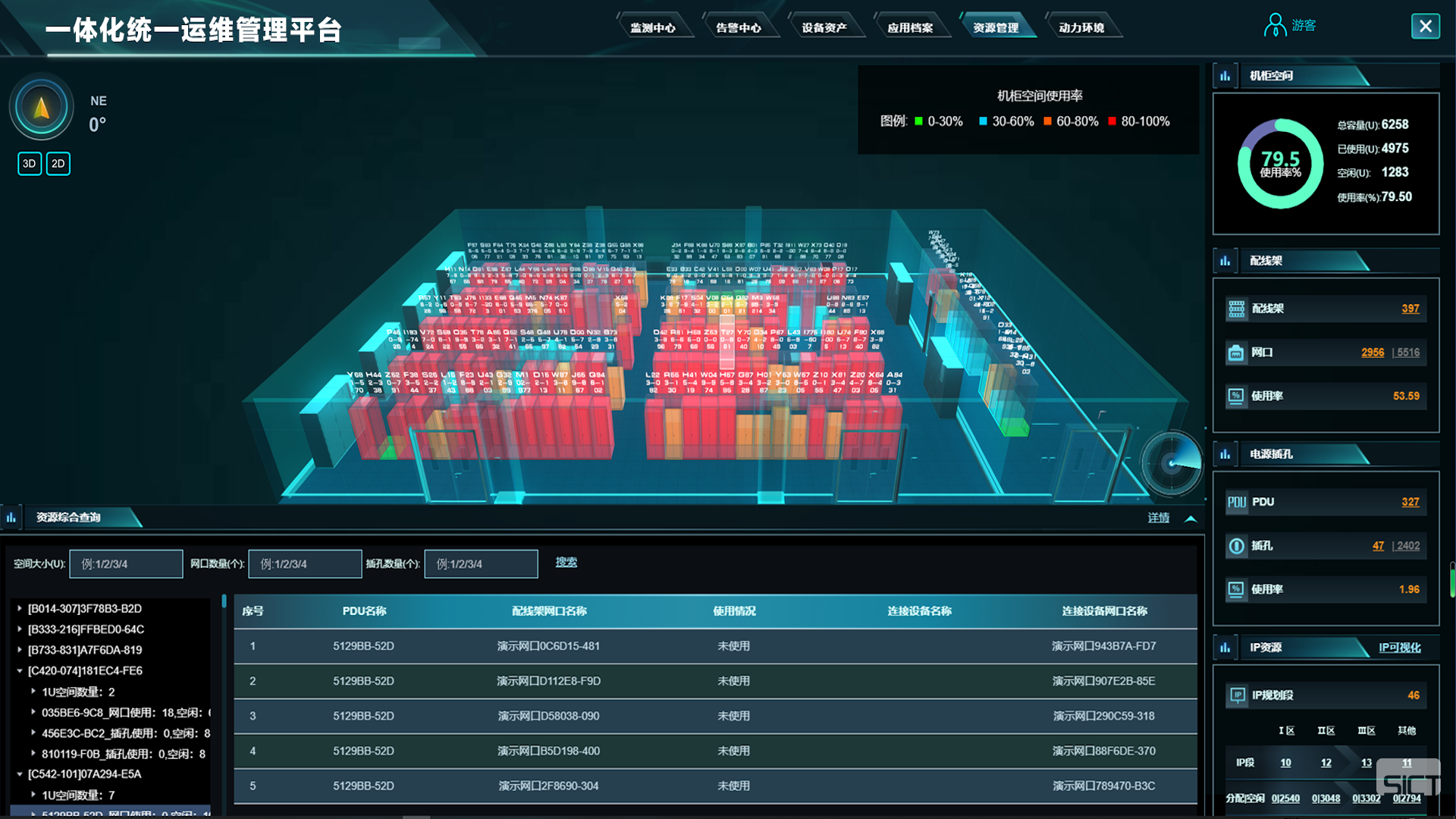The width and height of the screenshot is (1456, 819).
Task: Collapse the resource query panel arrow
Action: click(x=1191, y=519)
